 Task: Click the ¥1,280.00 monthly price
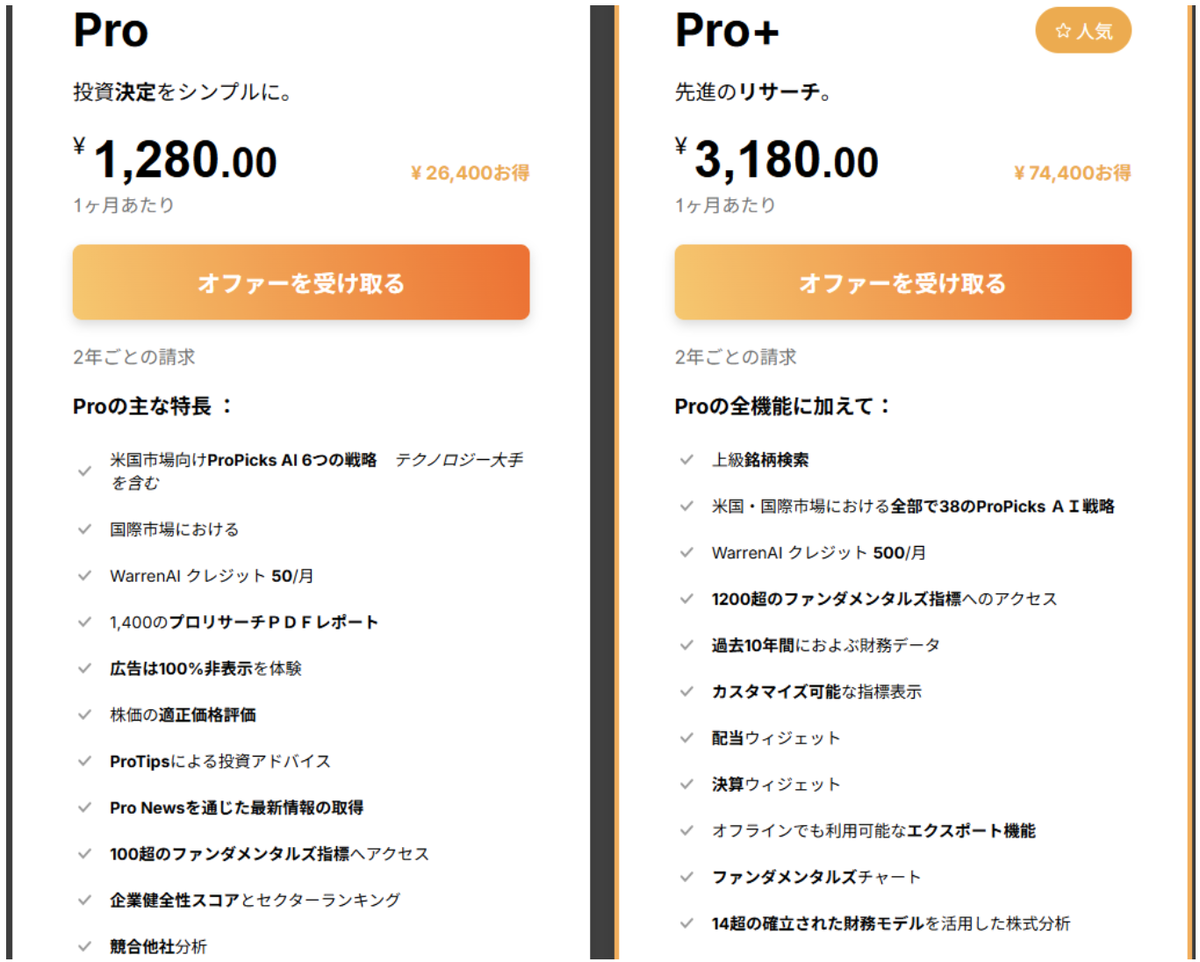(x=176, y=161)
